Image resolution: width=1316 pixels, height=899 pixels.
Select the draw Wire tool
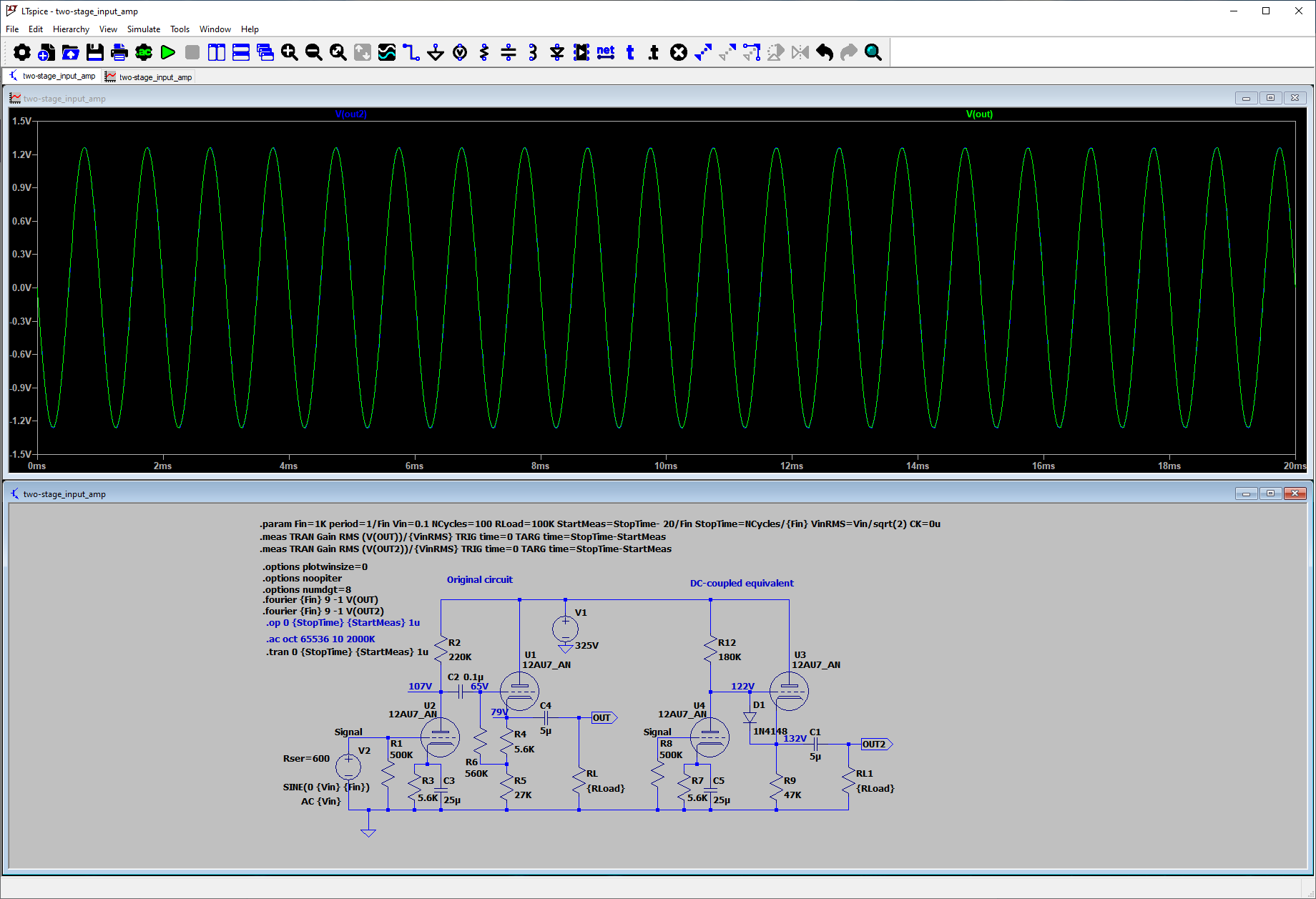[x=411, y=52]
